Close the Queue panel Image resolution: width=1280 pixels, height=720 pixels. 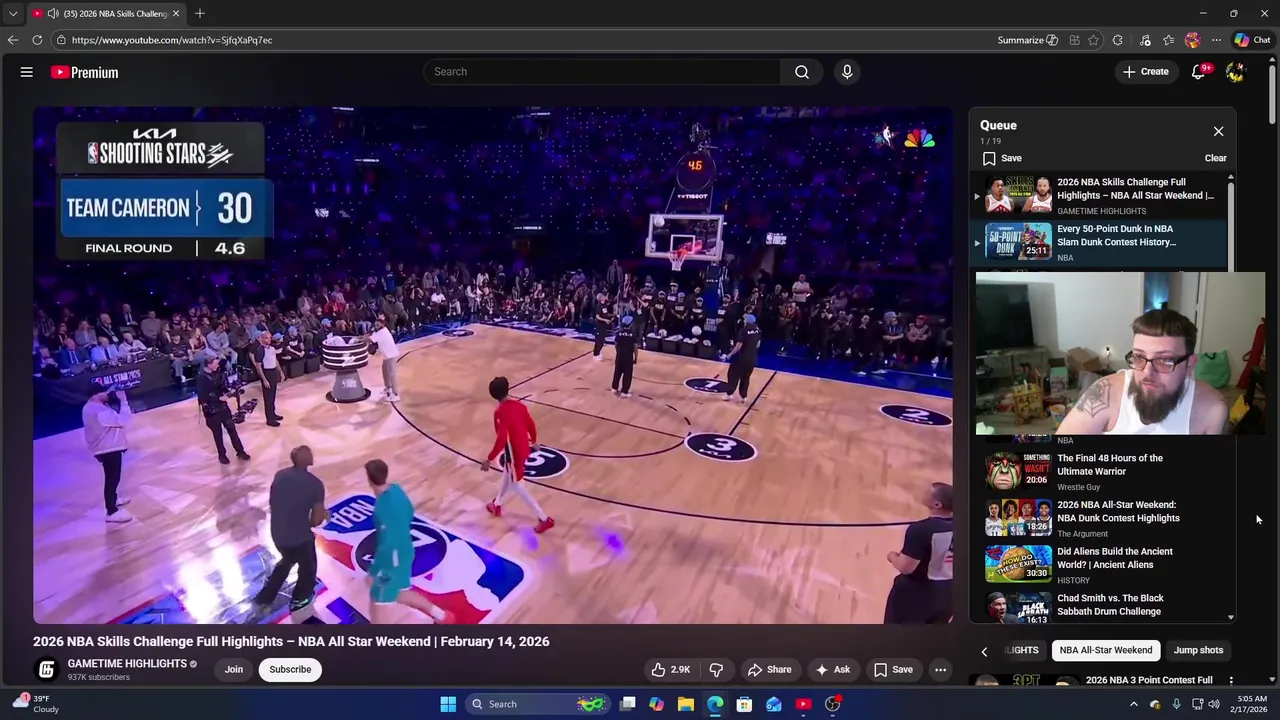pyautogui.click(x=1218, y=131)
